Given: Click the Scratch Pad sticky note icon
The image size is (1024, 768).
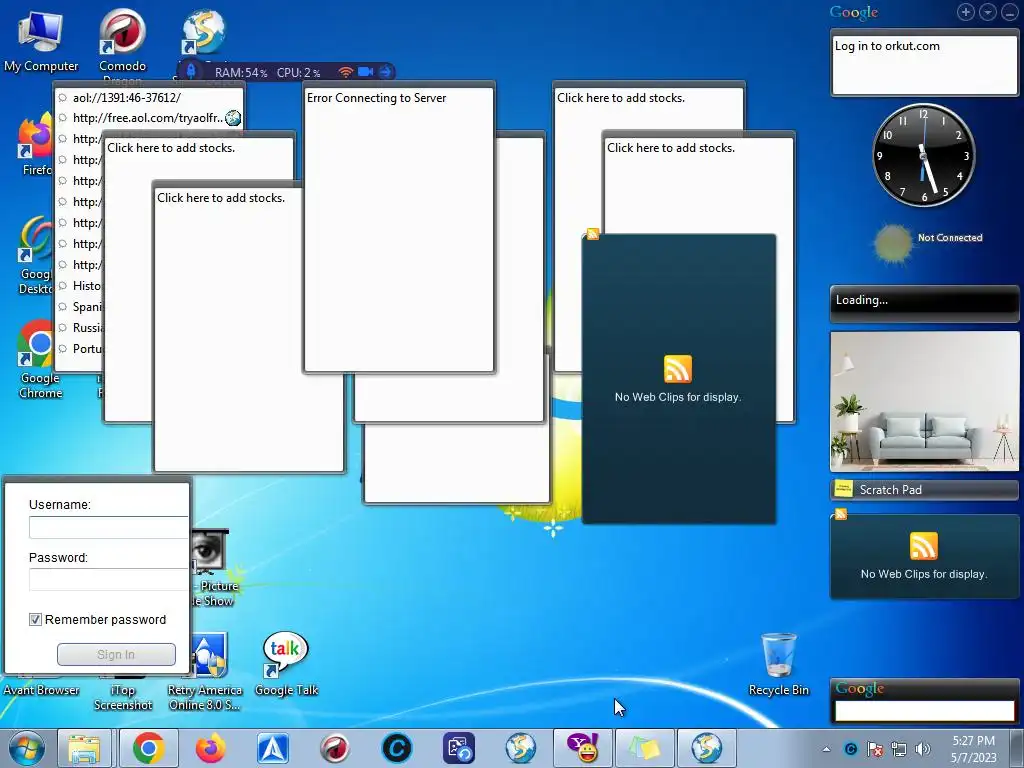Looking at the screenshot, I should 844,488.
